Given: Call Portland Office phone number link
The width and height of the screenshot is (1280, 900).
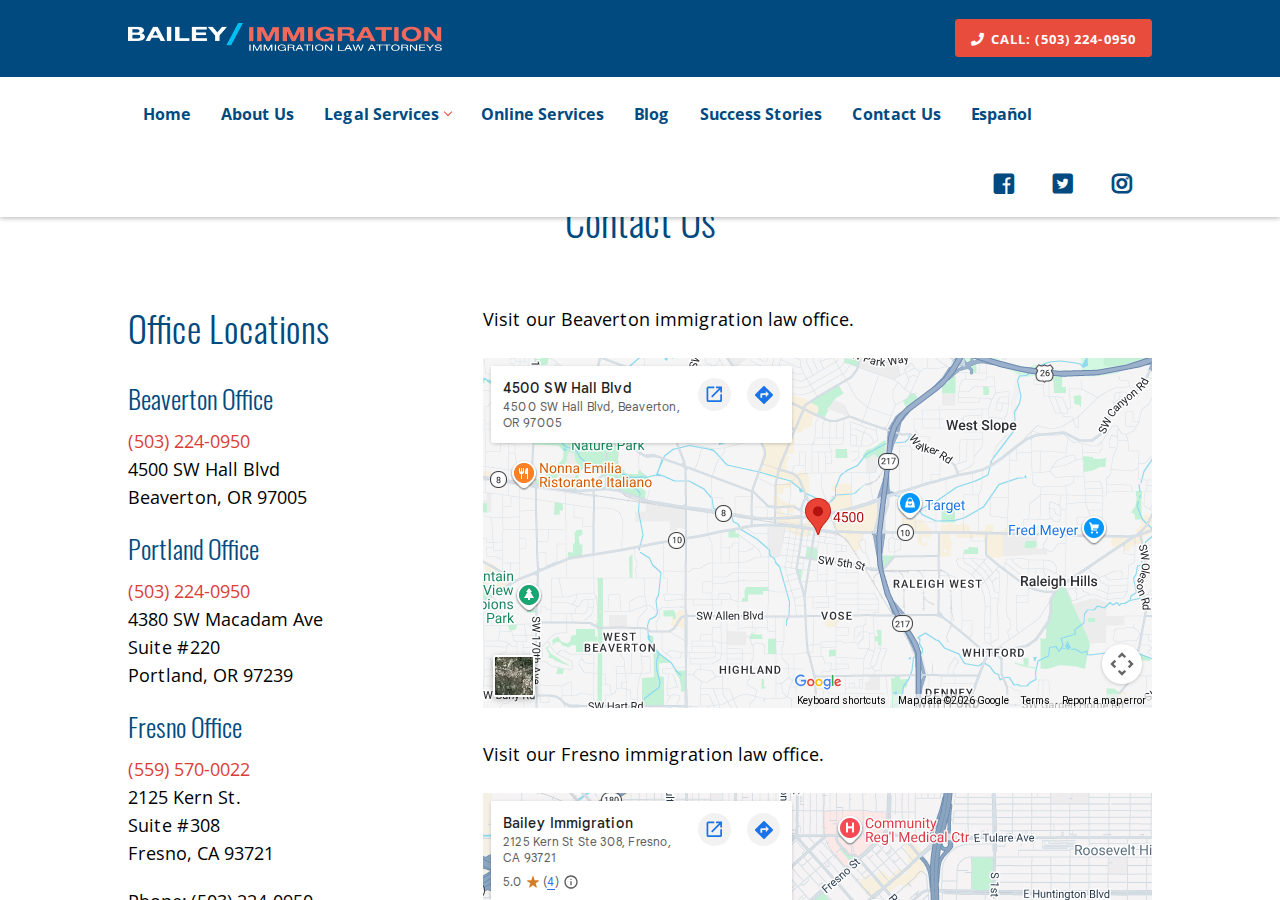Looking at the screenshot, I should (x=189, y=591).
